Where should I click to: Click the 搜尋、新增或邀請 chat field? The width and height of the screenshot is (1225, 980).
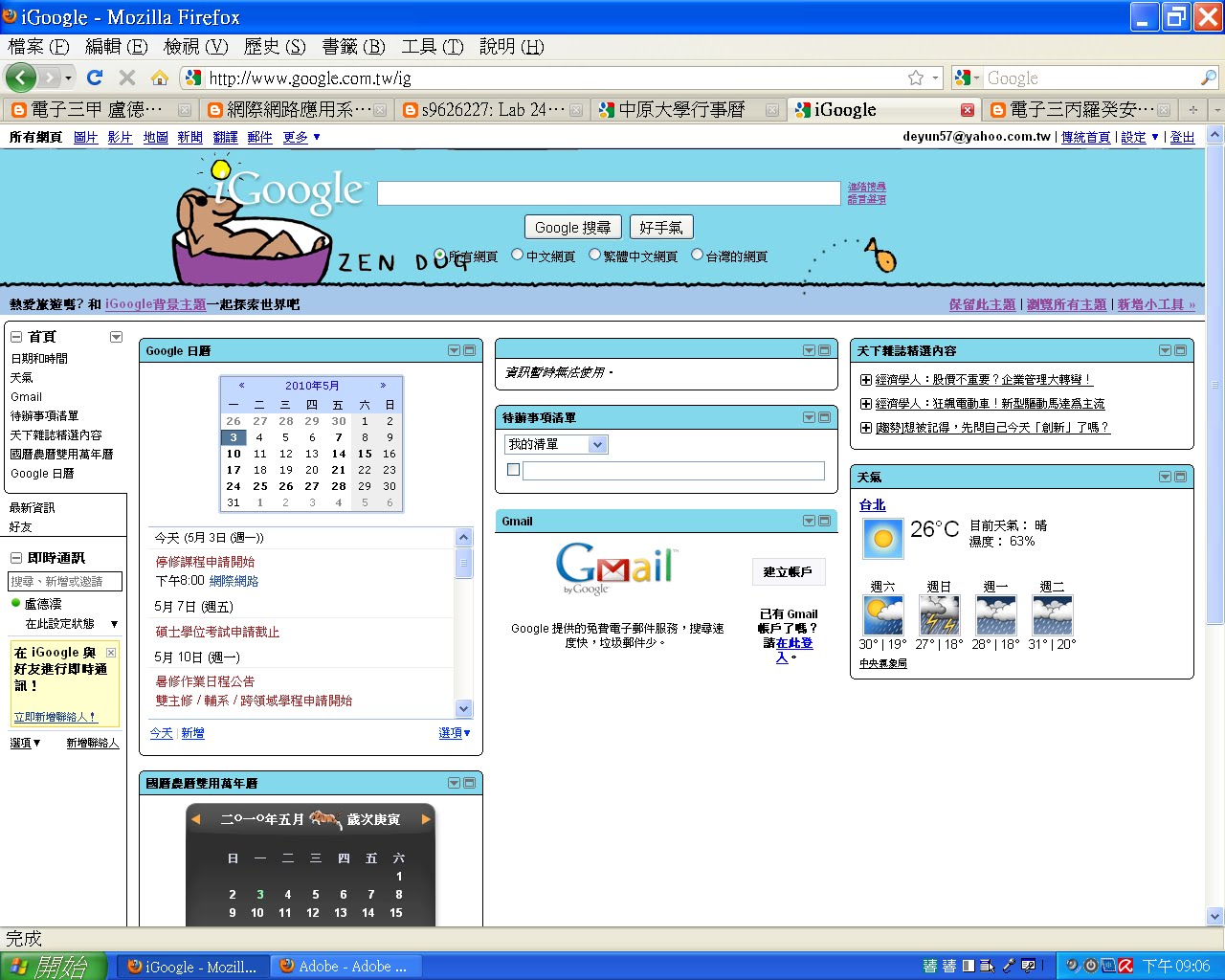click(65, 581)
